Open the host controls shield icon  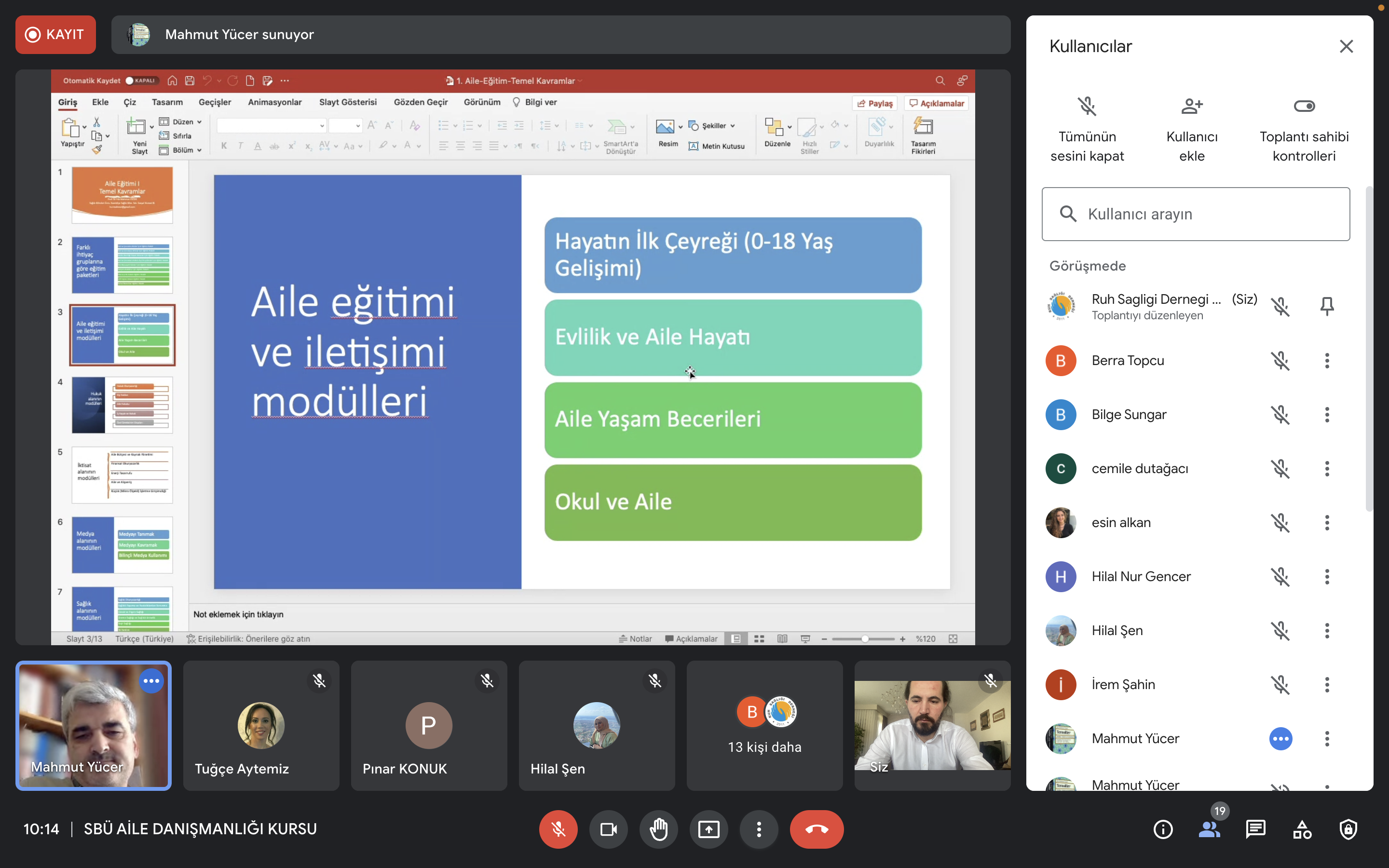[x=1348, y=829]
